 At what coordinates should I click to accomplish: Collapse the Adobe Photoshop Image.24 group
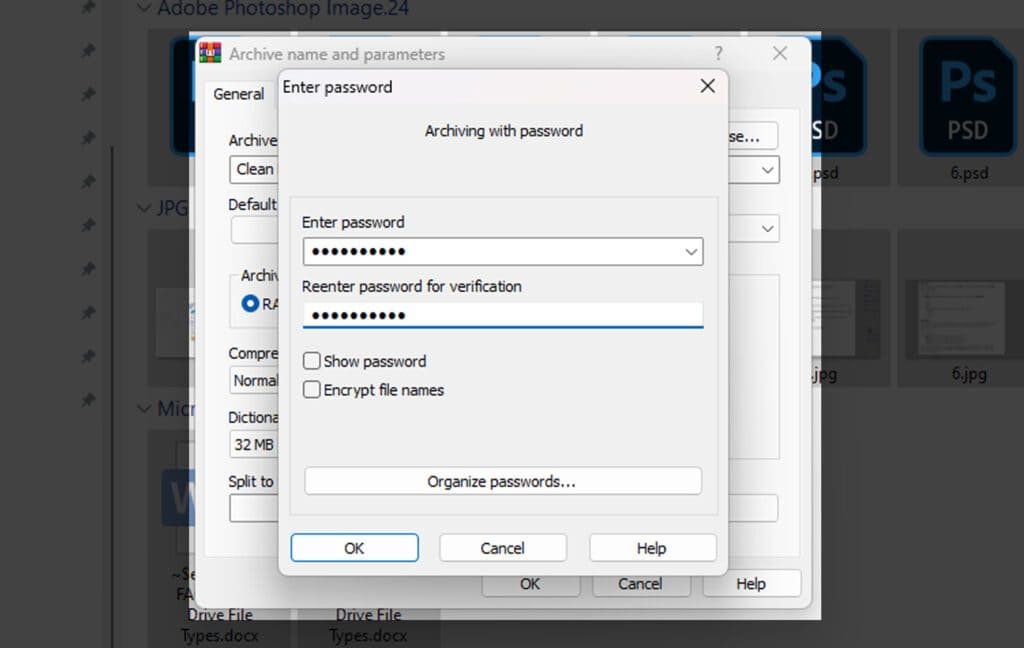coord(144,8)
